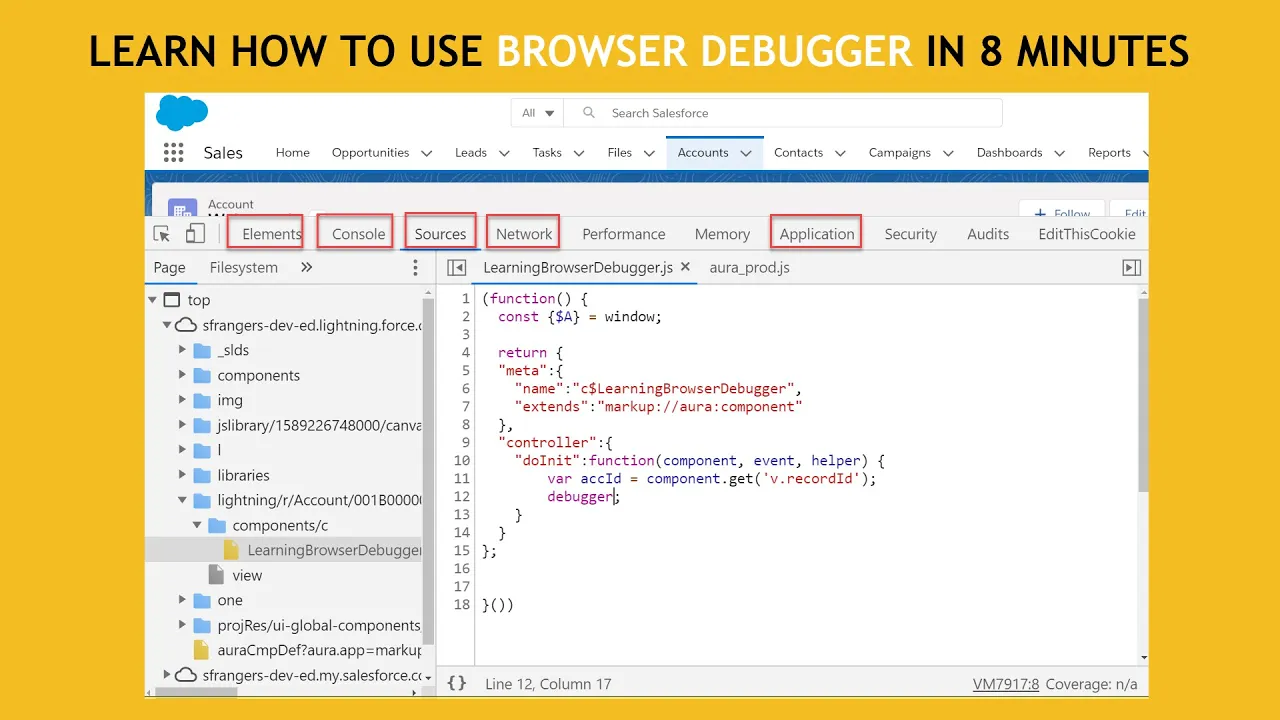Switch to the Application tab
The image size is (1280, 720).
click(x=817, y=234)
